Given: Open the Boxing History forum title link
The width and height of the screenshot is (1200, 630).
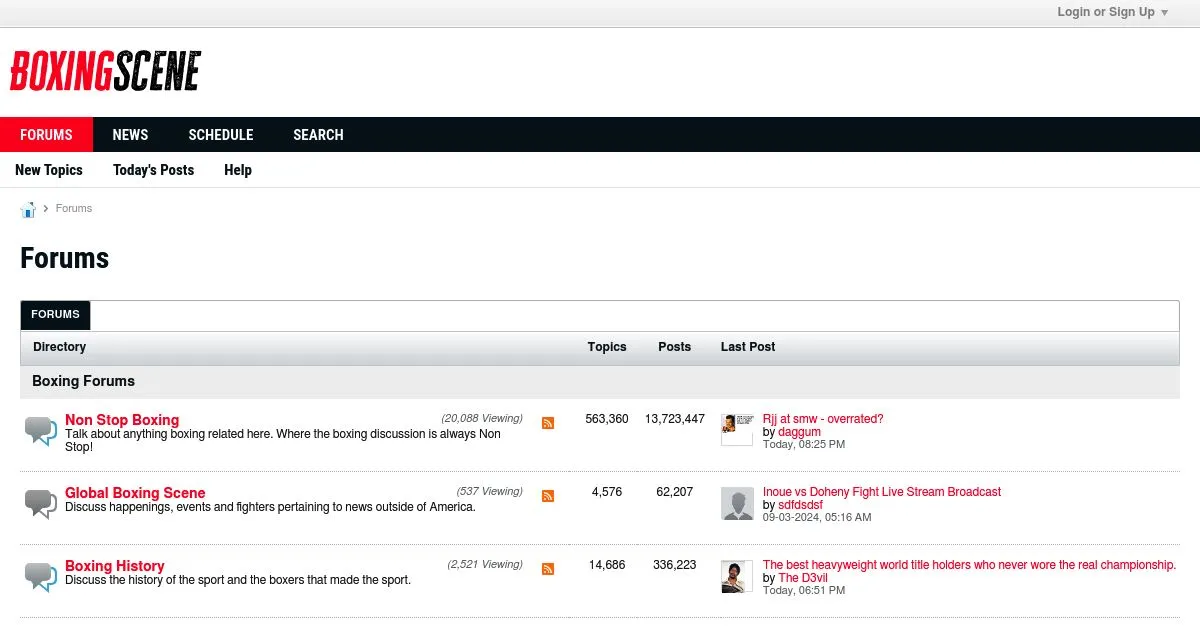Looking at the screenshot, I should (x=114, y=566).
